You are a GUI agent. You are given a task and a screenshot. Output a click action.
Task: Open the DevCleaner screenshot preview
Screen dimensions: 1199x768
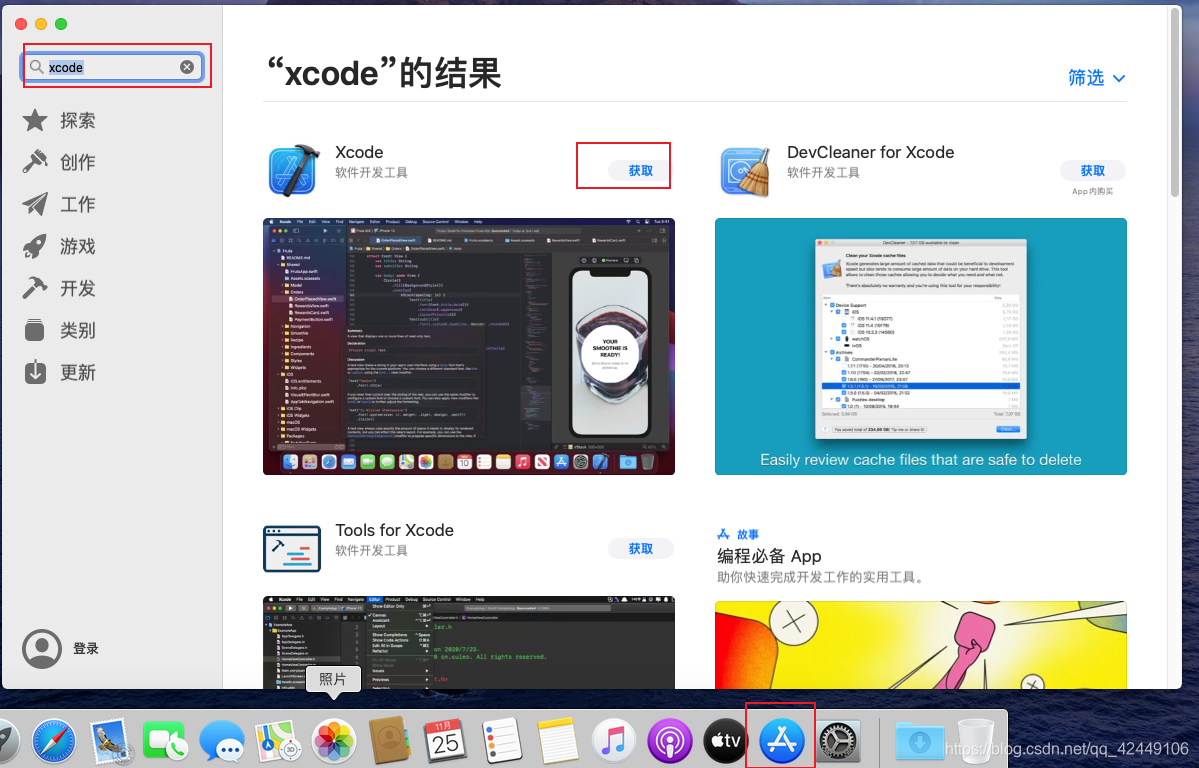coord(921,347)
